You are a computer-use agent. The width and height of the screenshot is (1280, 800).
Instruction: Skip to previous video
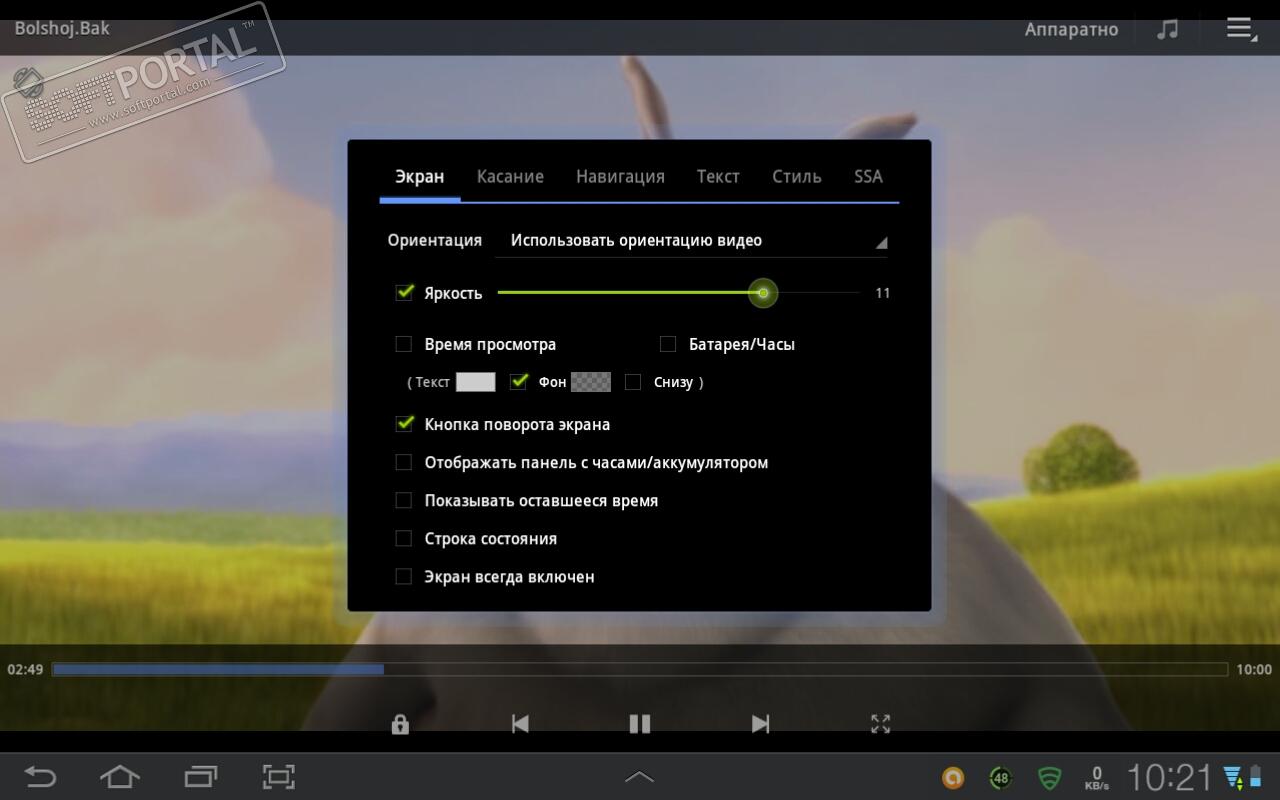pos(520,724)
